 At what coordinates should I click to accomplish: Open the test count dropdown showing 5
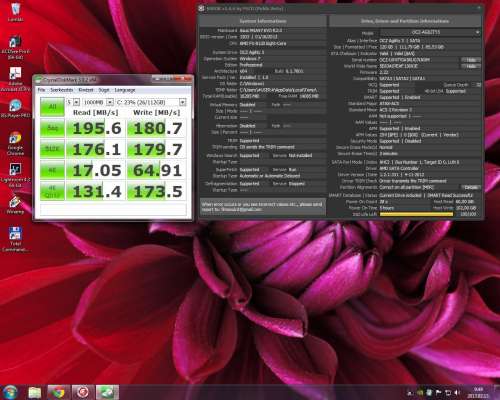(73, 102)
